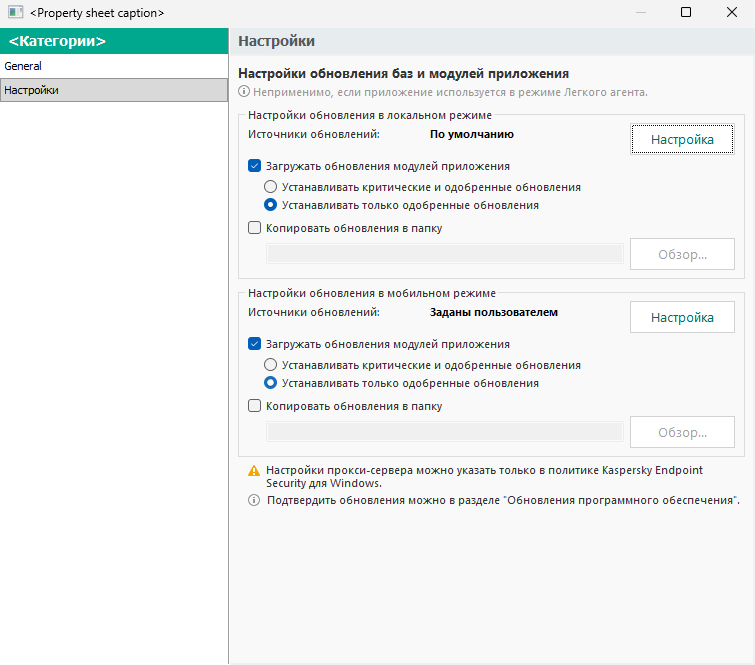Click the Настройки panel heading
This screenshot has width=755, height=665.
tap(276, 41)
